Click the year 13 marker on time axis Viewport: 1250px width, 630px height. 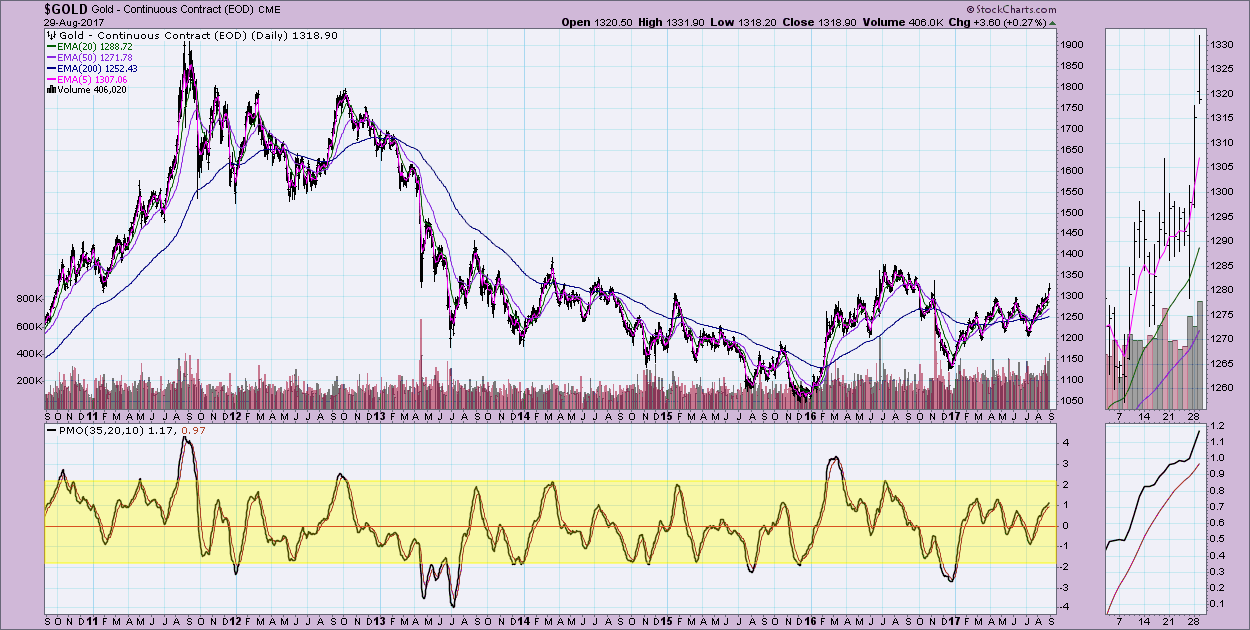[x=371, y=415]
